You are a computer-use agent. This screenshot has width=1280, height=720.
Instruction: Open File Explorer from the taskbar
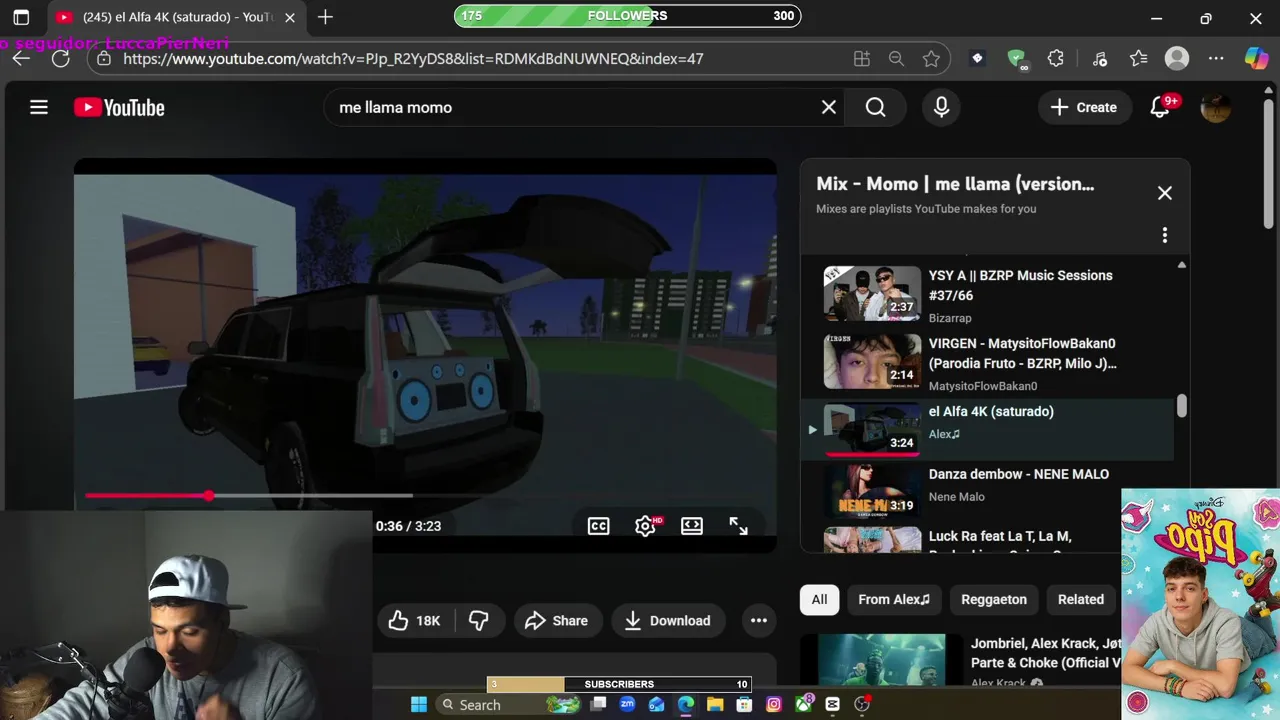[715, 704]
